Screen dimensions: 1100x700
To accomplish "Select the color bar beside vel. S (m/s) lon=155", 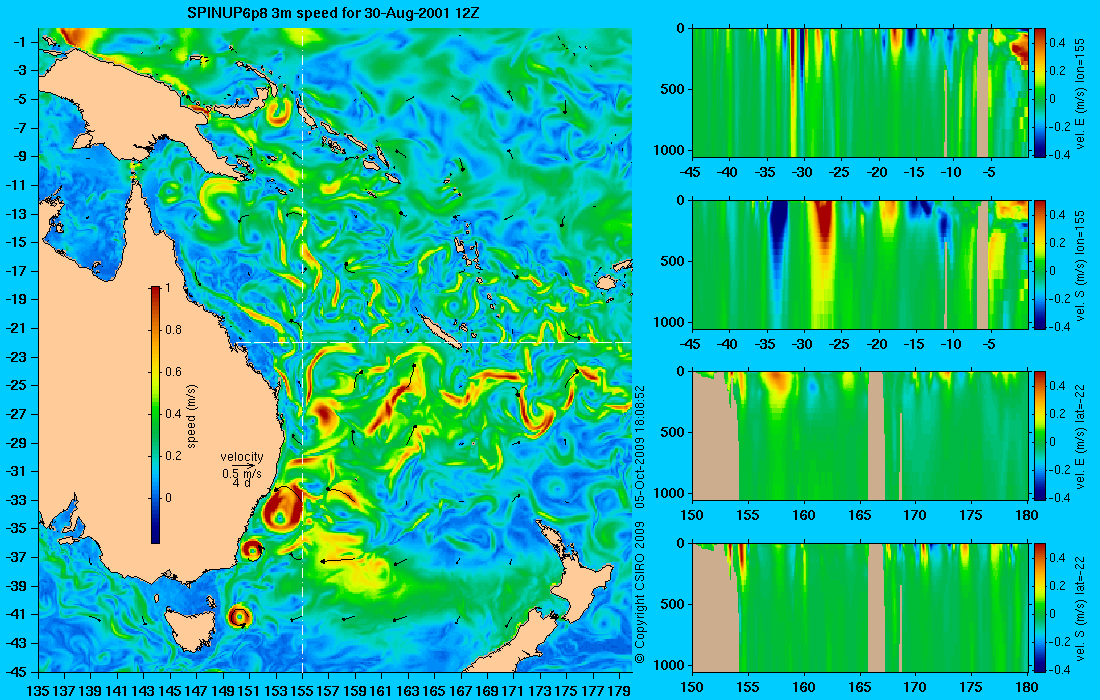I will pyautogui.click(x=1040, y=264).
